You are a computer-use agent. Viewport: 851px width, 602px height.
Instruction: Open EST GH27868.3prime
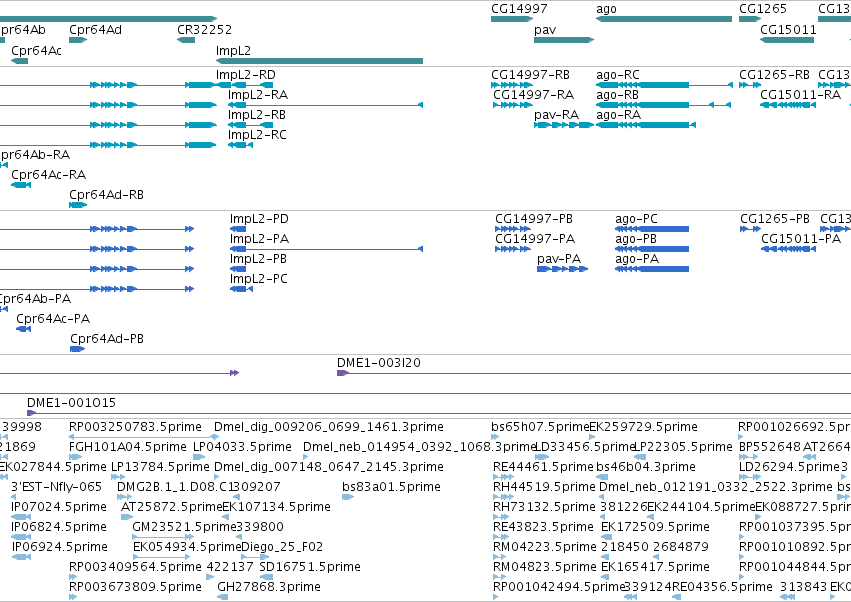[269, 588]
